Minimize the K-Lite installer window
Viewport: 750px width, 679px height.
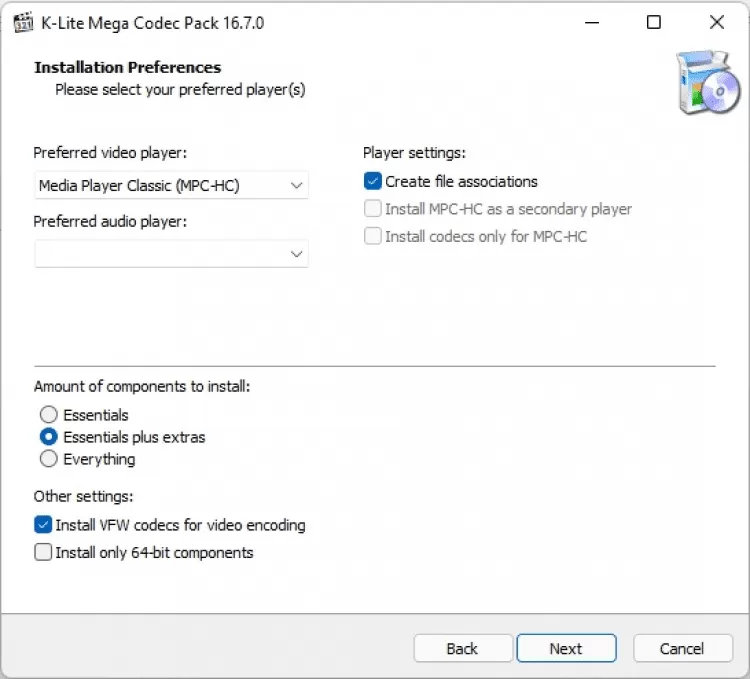point(591,22)
